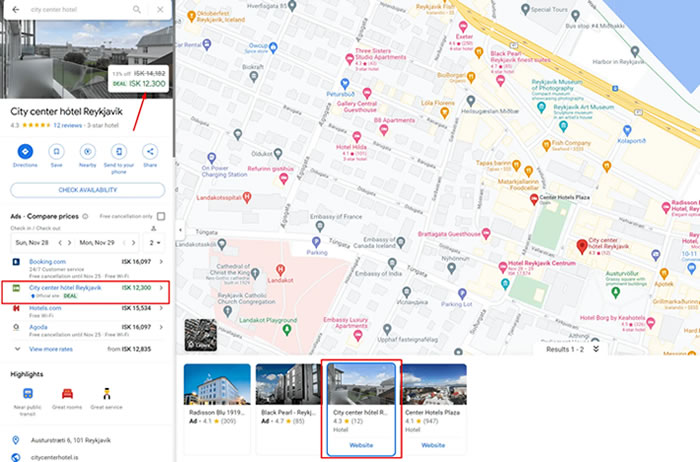
Task: Click Website on Center Hotels Plaza card
Action: tap(433, 445)
